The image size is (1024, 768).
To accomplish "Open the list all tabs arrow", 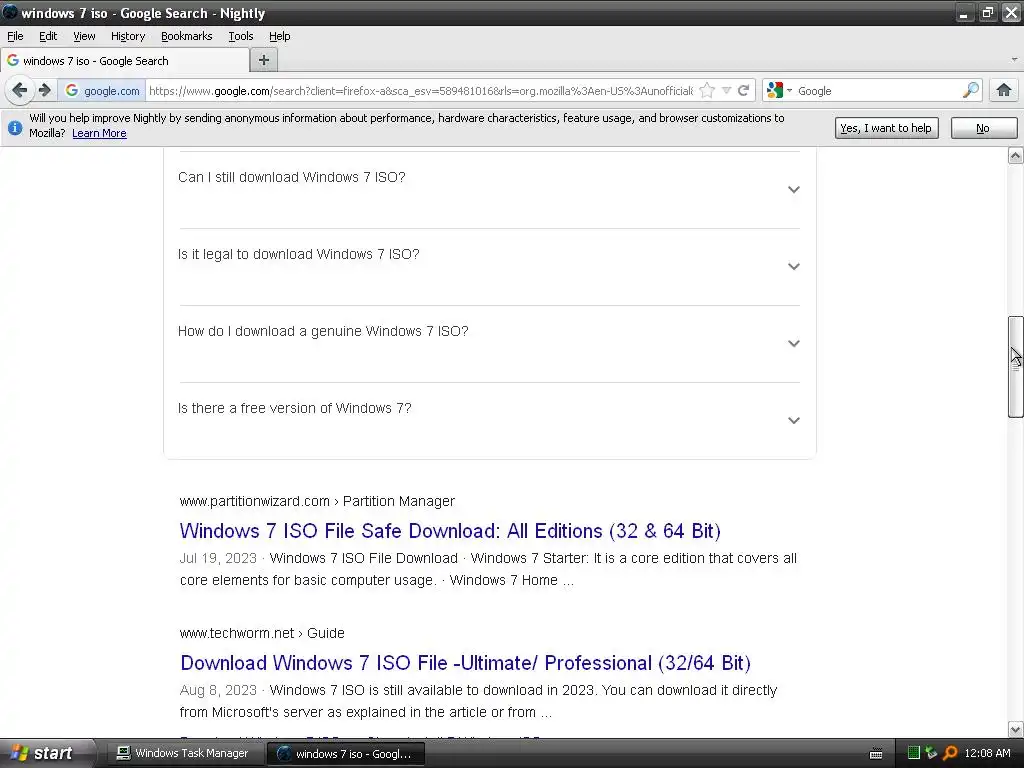I will (x=1014, y=60).
